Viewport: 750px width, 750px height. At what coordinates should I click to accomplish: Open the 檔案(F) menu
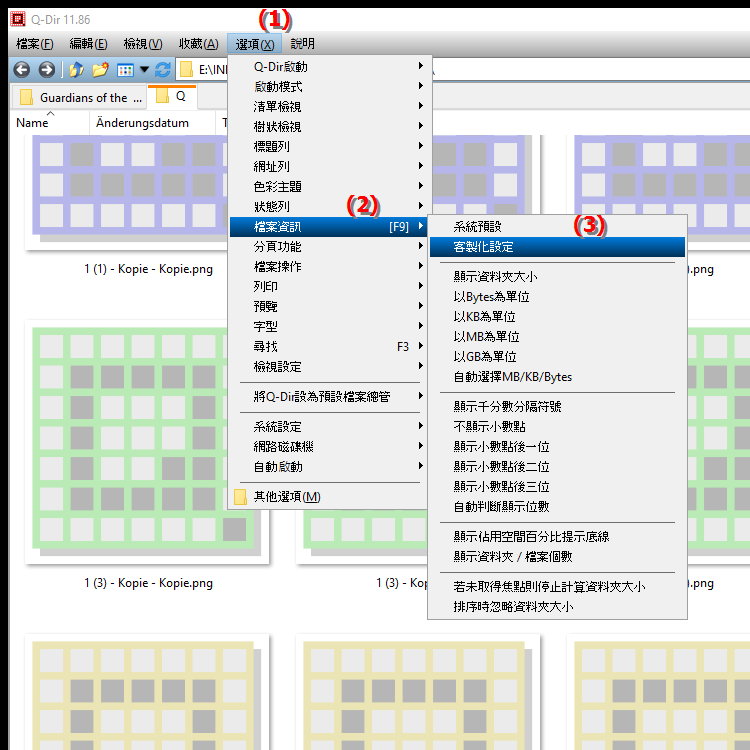(34, 44)
